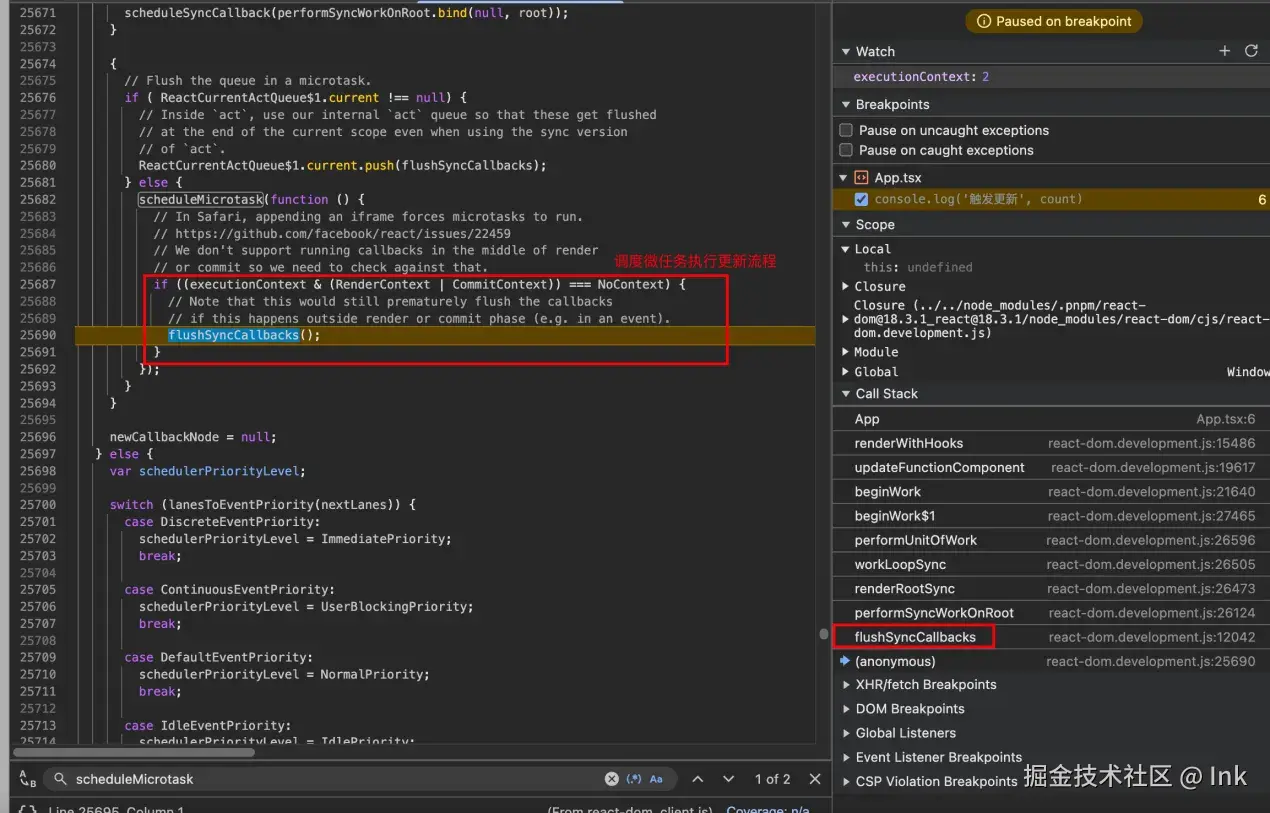This screenshot has width=1270, height=813.
Task: Toggle regular expression search
Action: (634, 779)
